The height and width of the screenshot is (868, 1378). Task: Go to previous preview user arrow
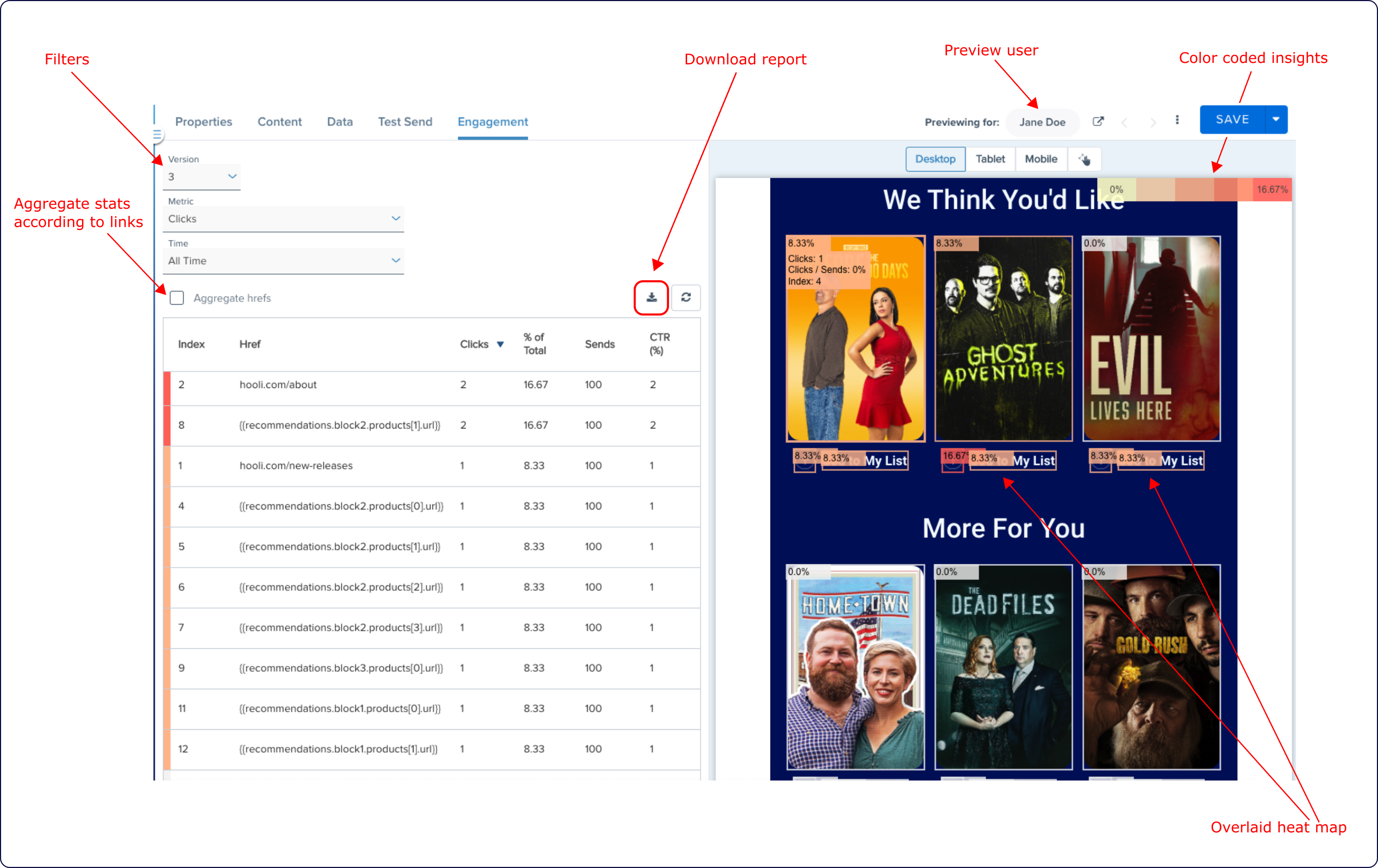[1124, 122]
